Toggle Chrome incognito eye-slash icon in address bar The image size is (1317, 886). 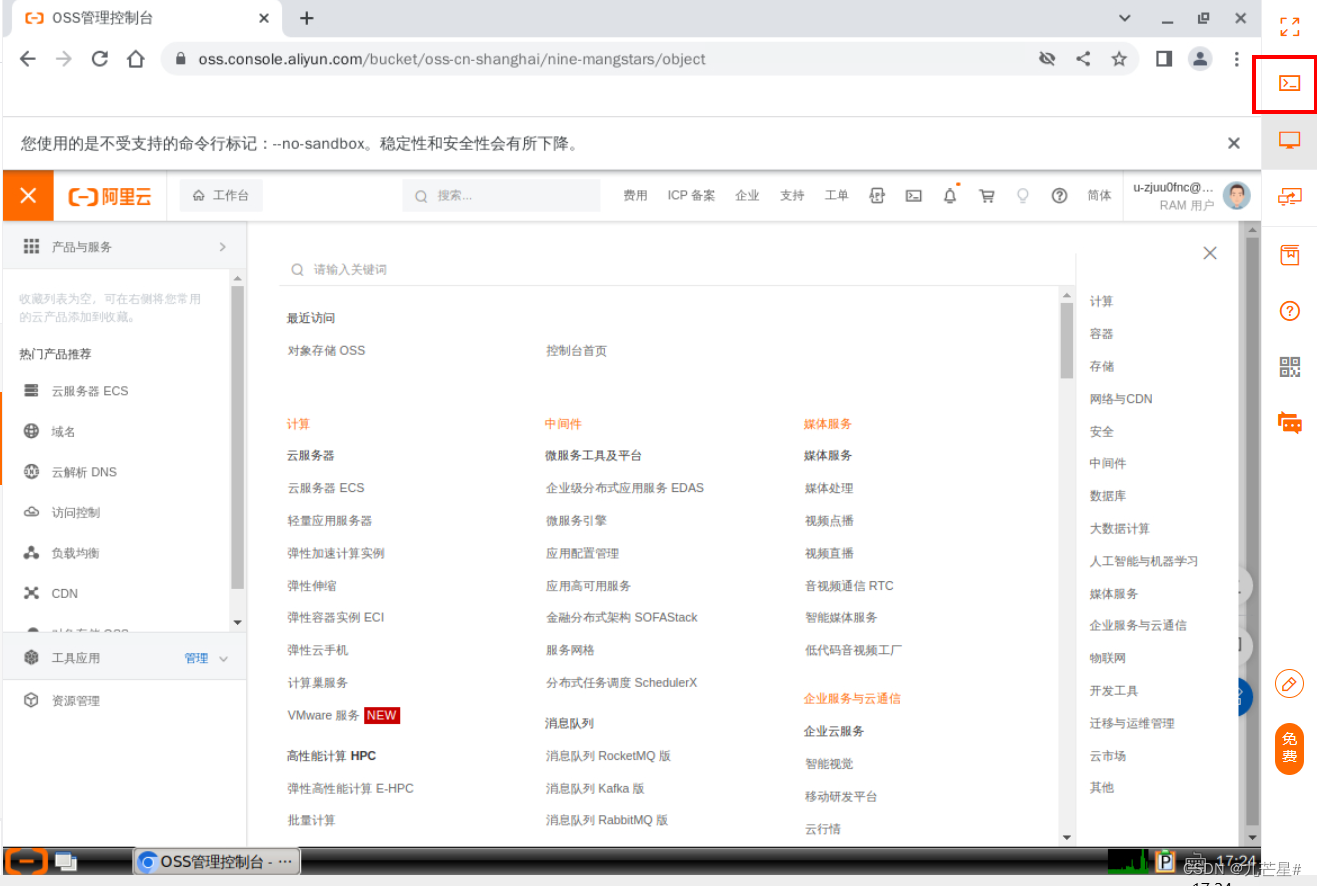click(1047, 59)
